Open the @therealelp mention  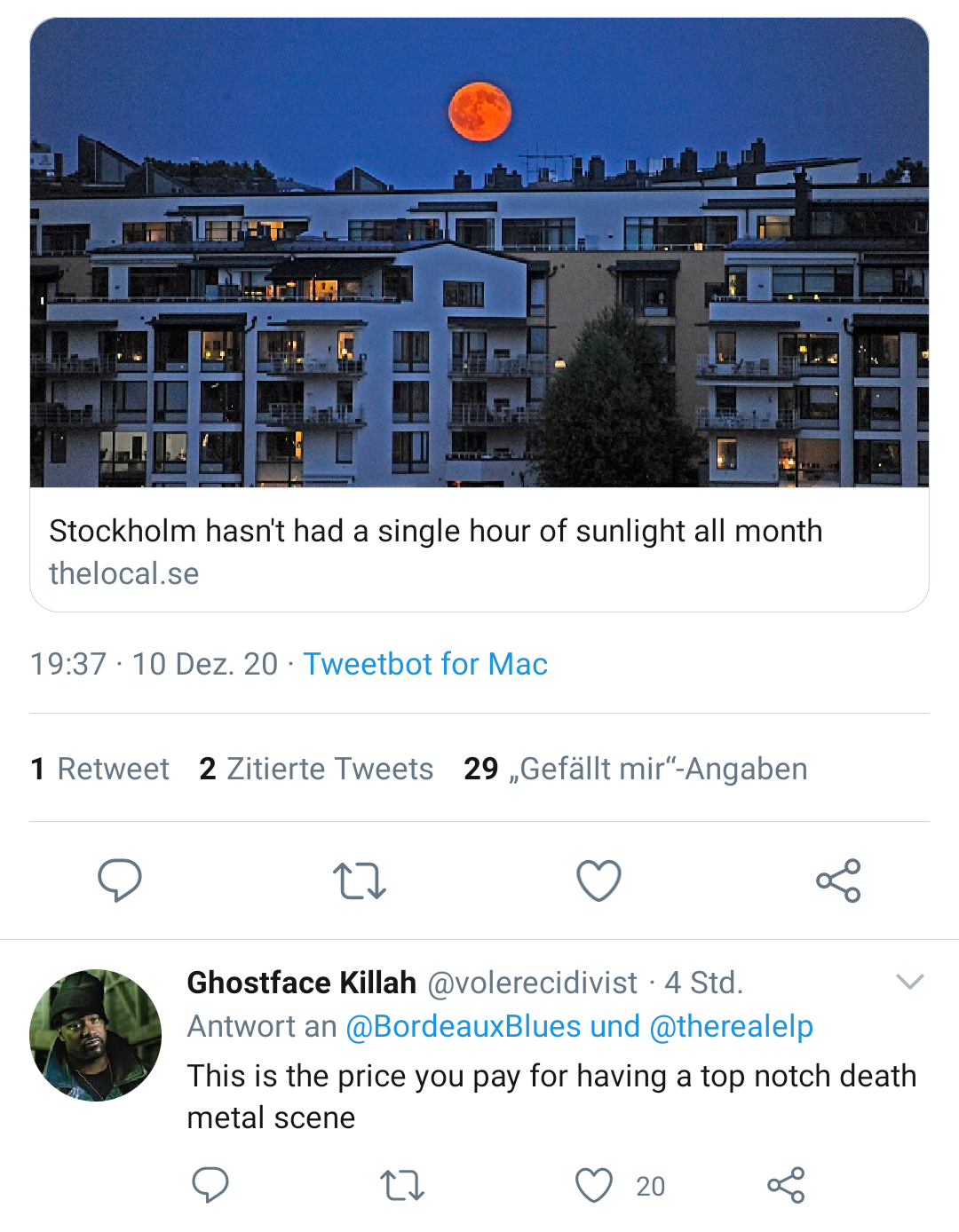coord(732,1027)
